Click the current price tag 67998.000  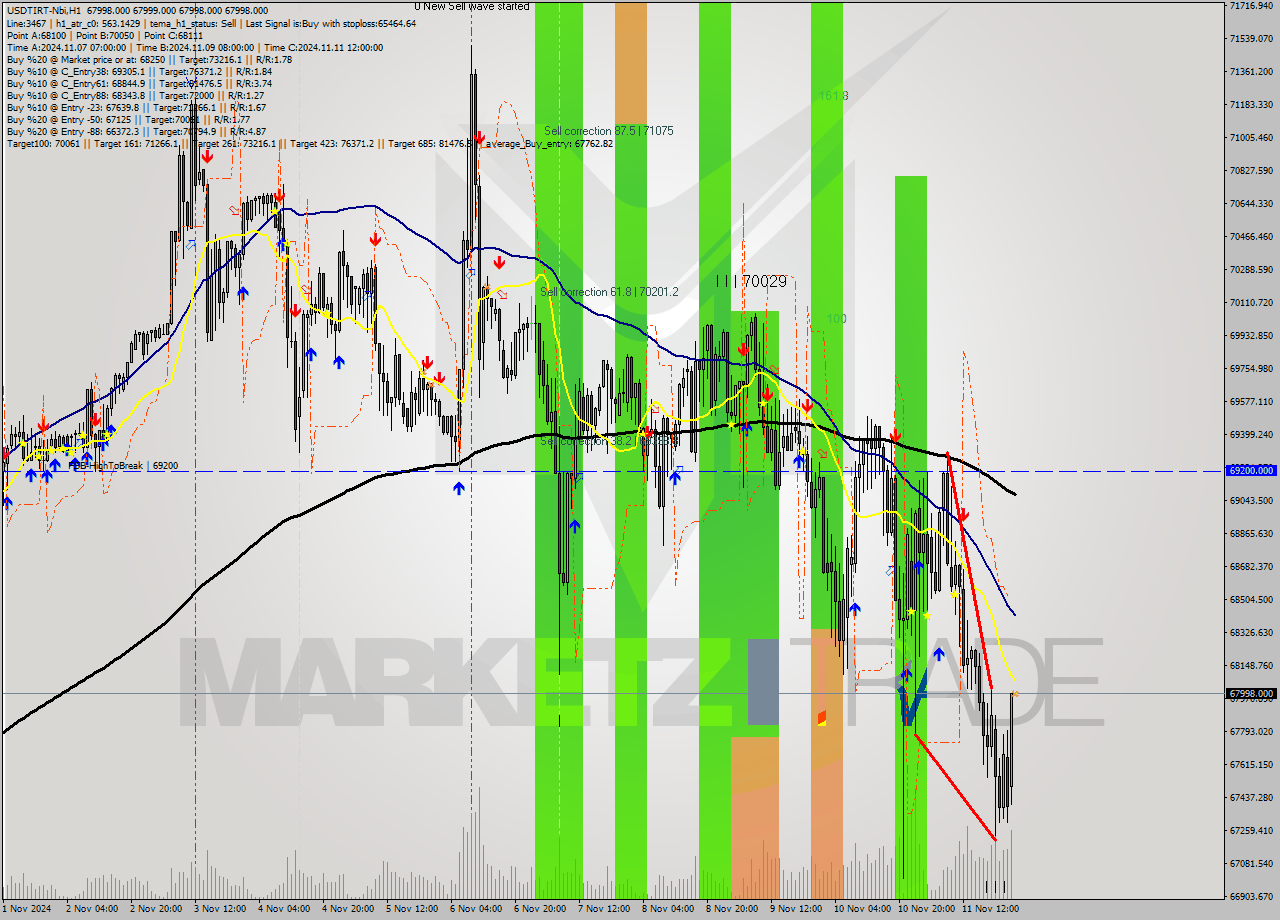pyautogui.click(x=1251, y=693)
